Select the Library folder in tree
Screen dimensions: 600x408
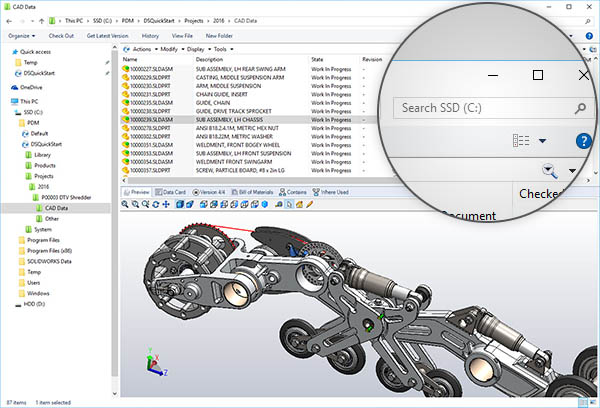(38, 155)
